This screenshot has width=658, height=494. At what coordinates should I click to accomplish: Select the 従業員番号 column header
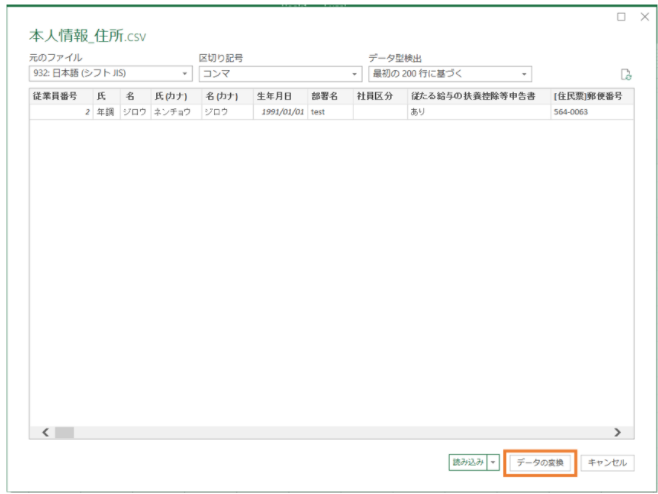click(58, 96)
